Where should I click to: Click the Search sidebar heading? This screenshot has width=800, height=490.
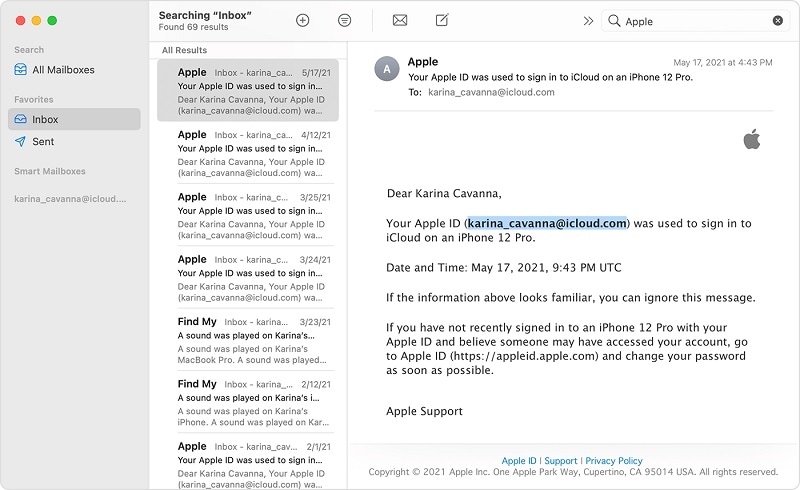point(29,50)
